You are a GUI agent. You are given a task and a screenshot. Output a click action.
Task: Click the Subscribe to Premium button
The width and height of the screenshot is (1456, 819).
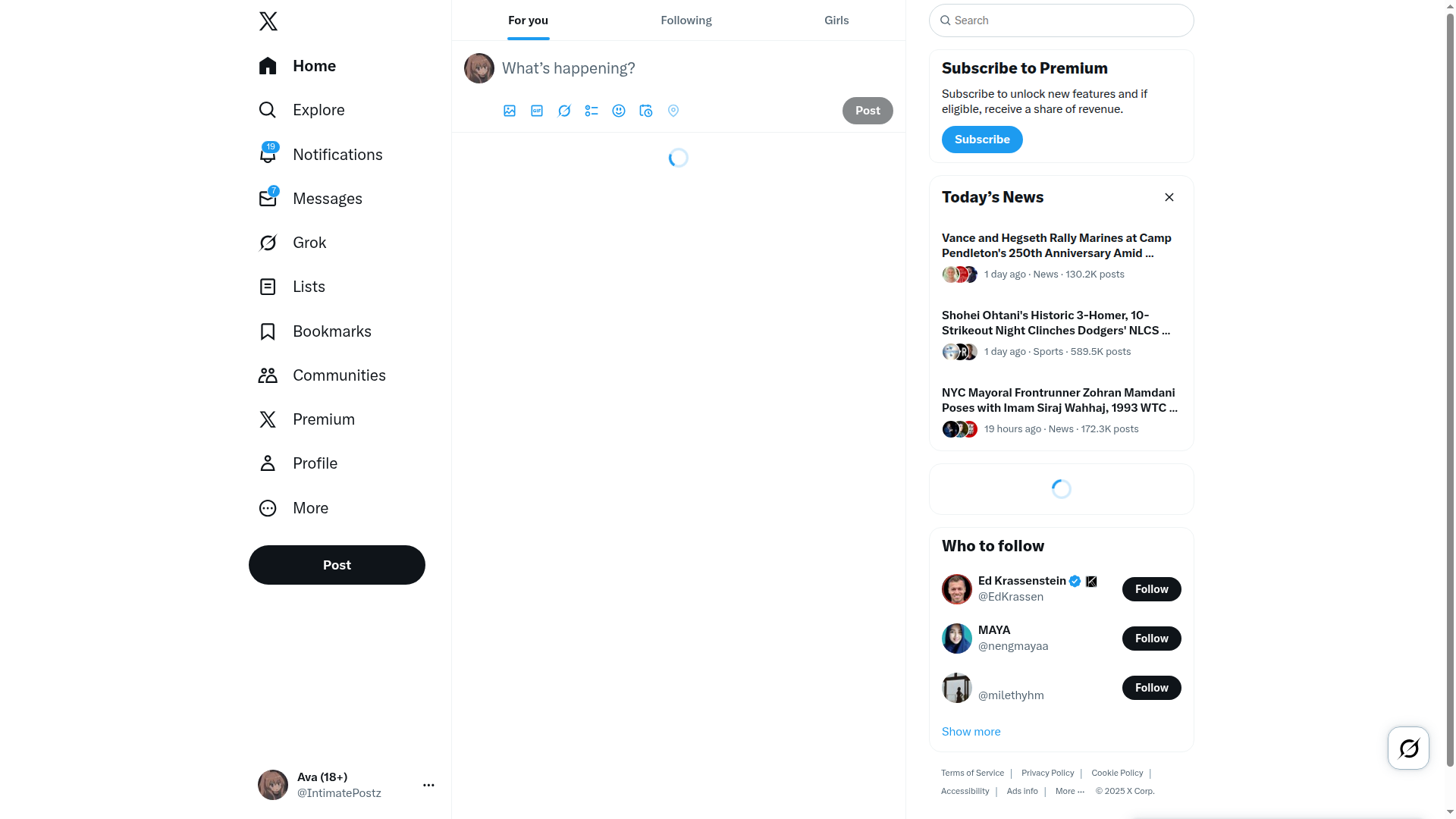pos(982,140)
